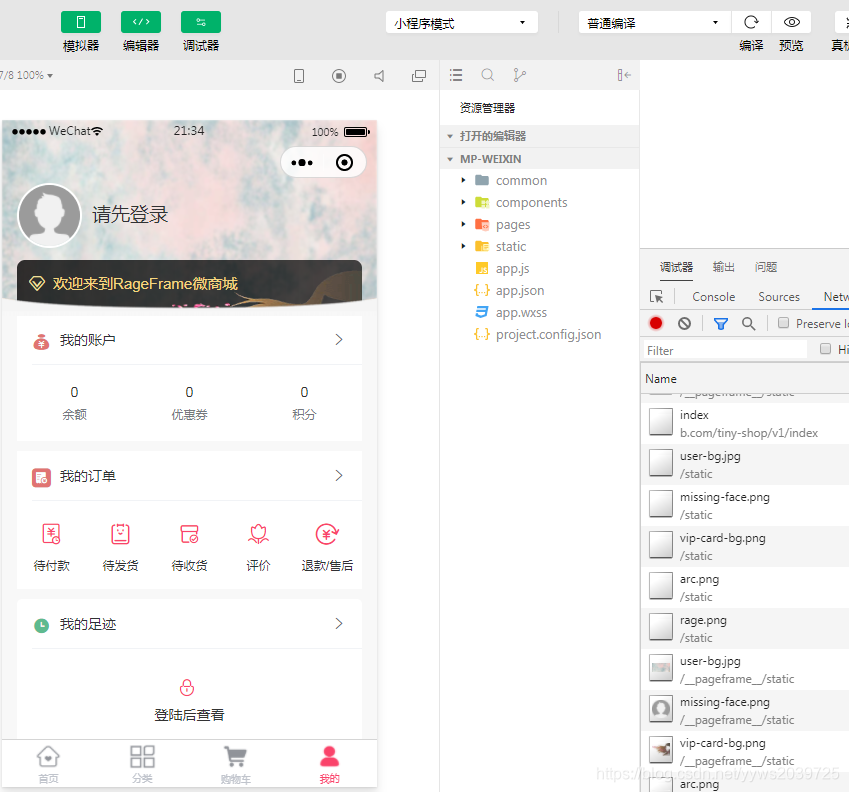The width and height of the screenshot is (849, 792).
Task: Click the 待收货 pending receipt icon
Action: 190,534
